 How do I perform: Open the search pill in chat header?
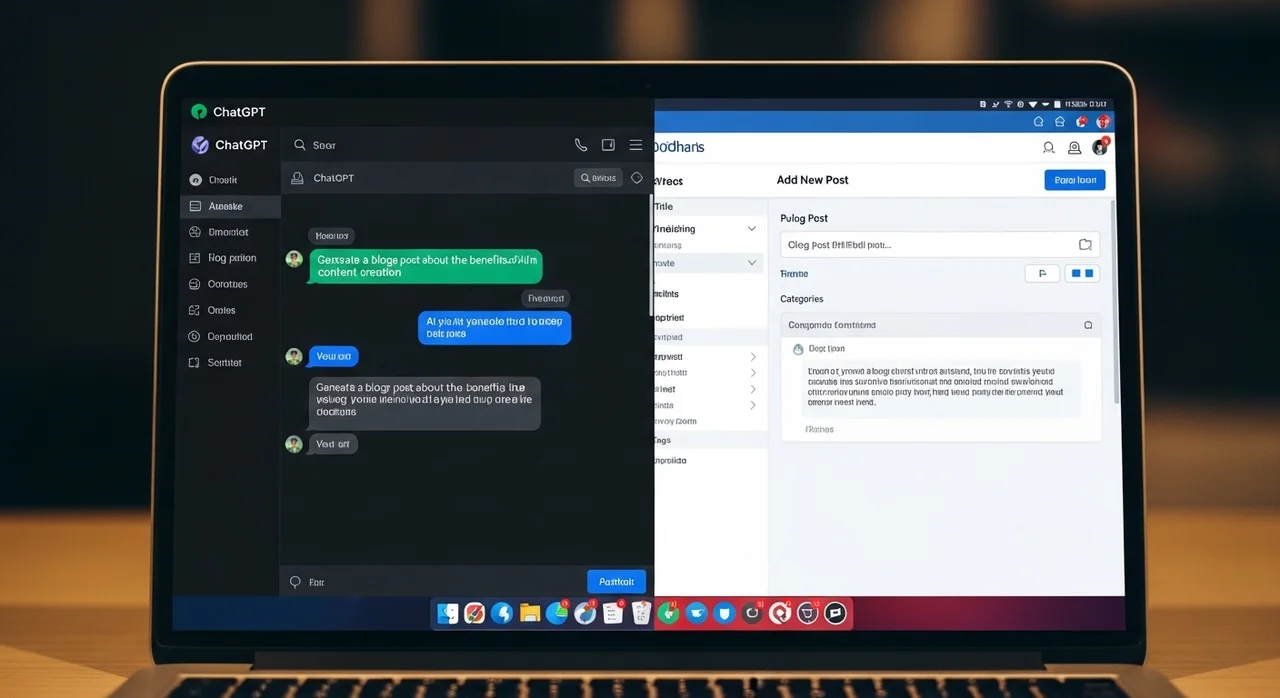pyautogui.click(x=598, y=178)
